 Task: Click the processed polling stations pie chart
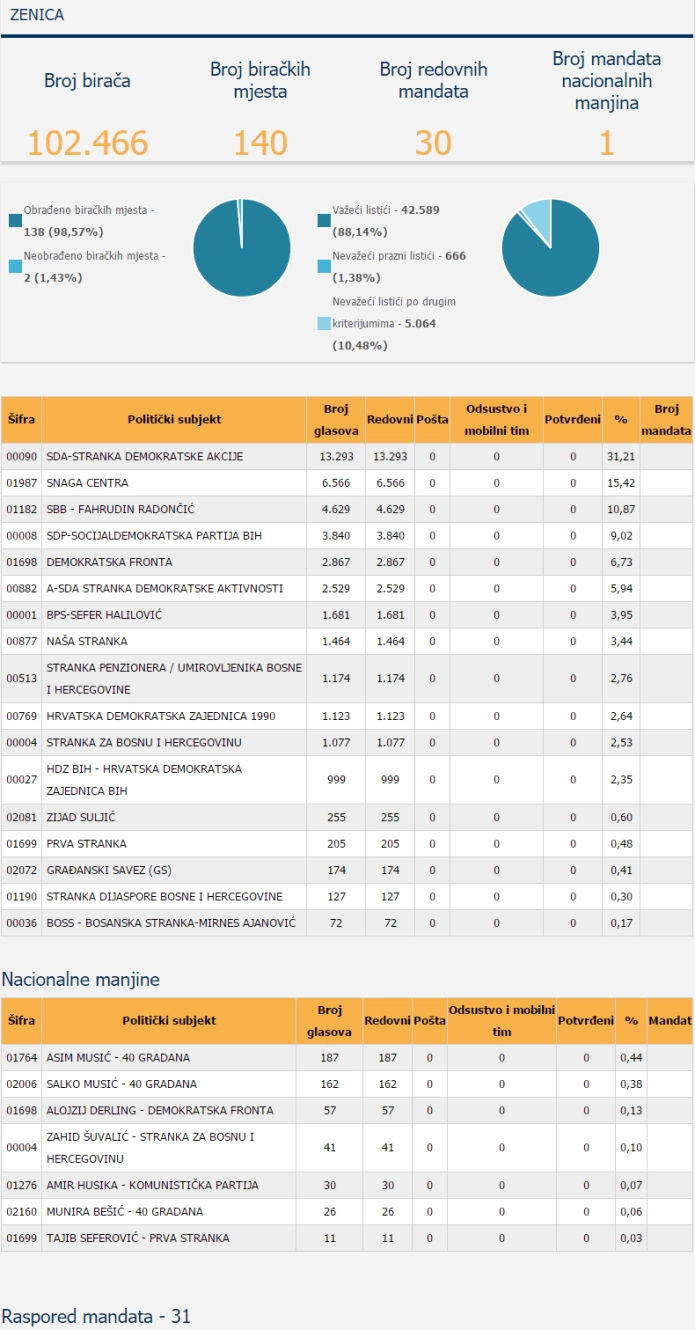tap(242, 247)
